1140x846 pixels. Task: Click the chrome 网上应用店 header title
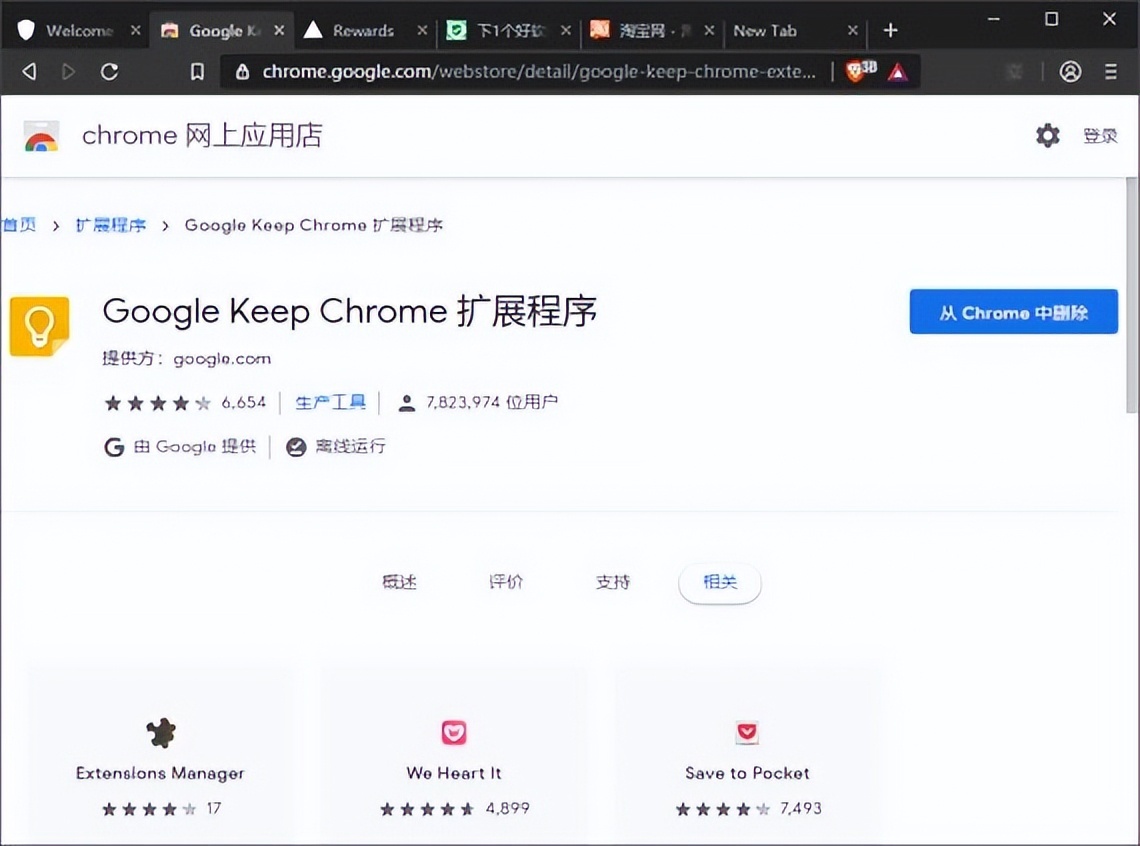click(x=202, y=136)
